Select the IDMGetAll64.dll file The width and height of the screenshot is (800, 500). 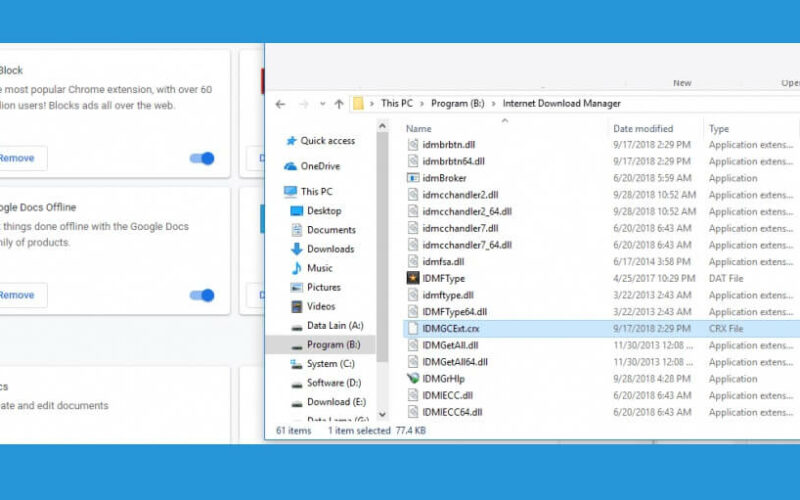click(455, 362)
